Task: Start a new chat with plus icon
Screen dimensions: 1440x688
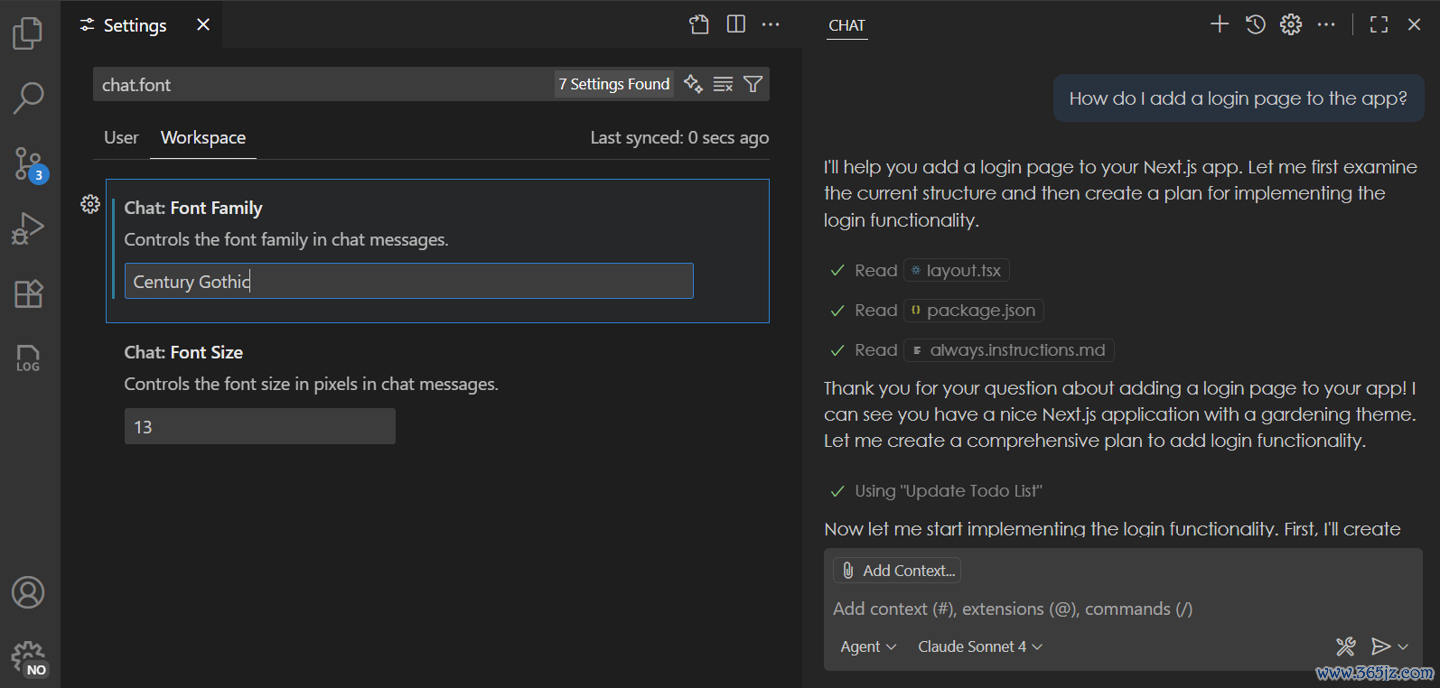Action: (x=1219, y=25)
